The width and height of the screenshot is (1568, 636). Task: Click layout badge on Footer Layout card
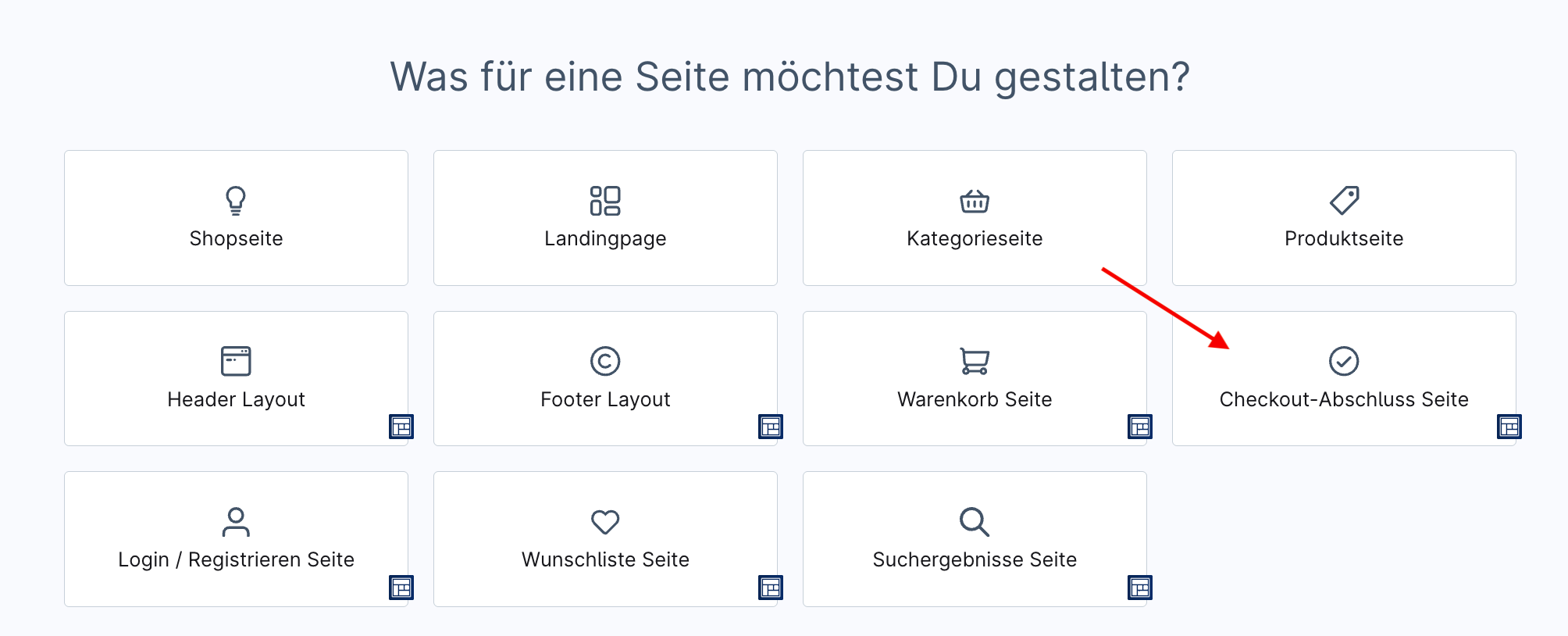[771, 427]
